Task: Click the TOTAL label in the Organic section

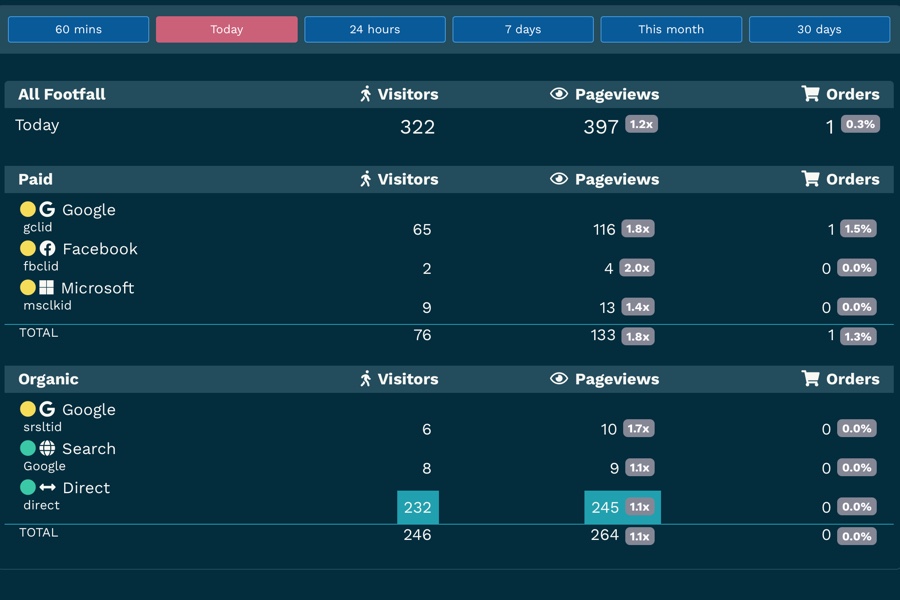Action: coord(38,533)
